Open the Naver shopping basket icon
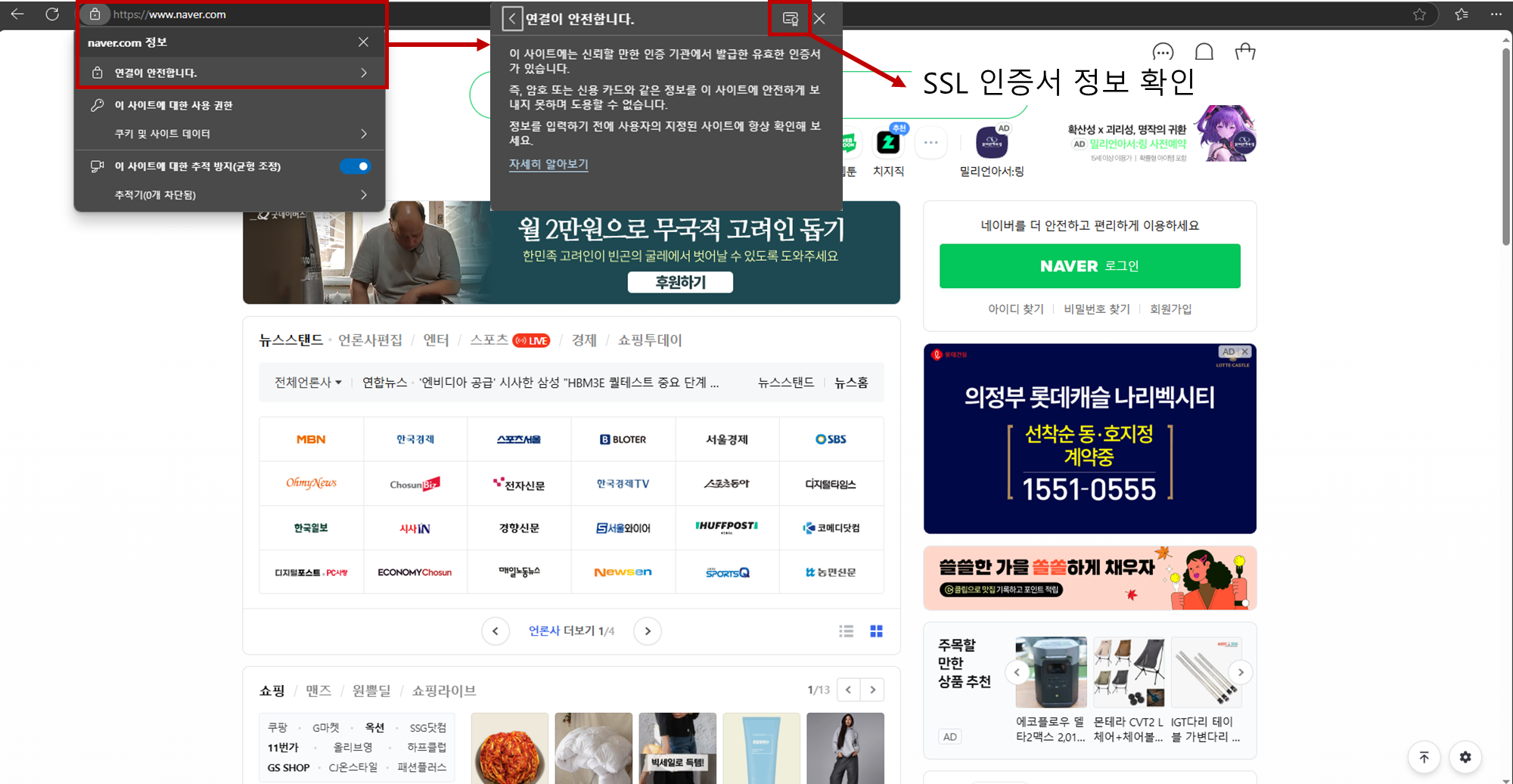This screenshot has height=784, width=1513. (x=1244, y=51)
